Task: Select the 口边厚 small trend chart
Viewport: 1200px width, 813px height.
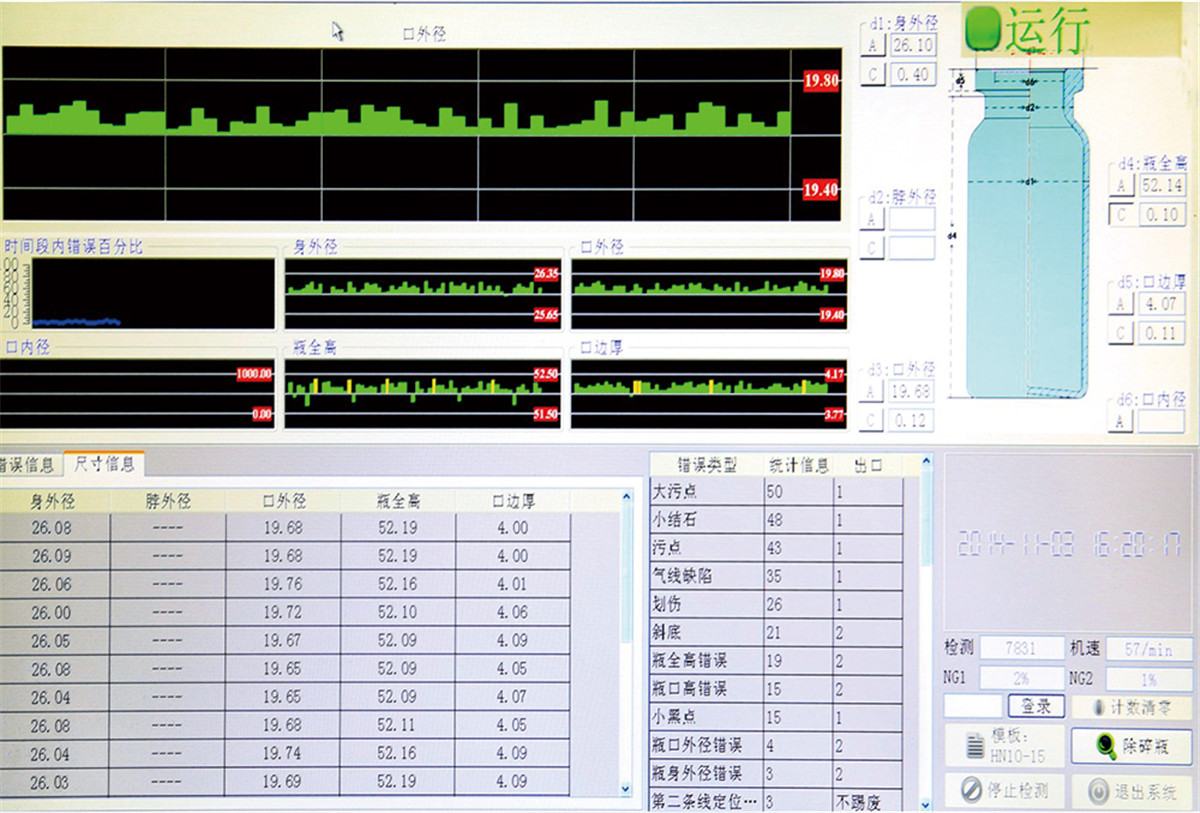Action: pos(709,394)
